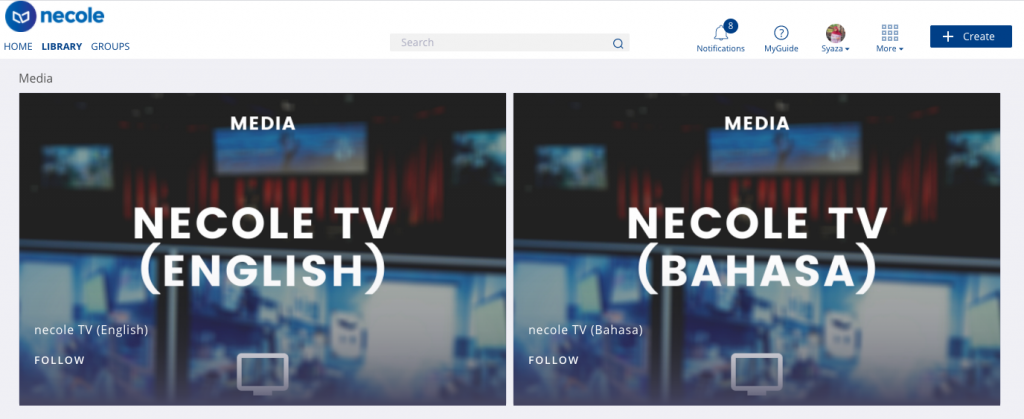The image size is (1024, 419).
Task: Follow the necole TV (English) channel
Action: tap(59, 360)
